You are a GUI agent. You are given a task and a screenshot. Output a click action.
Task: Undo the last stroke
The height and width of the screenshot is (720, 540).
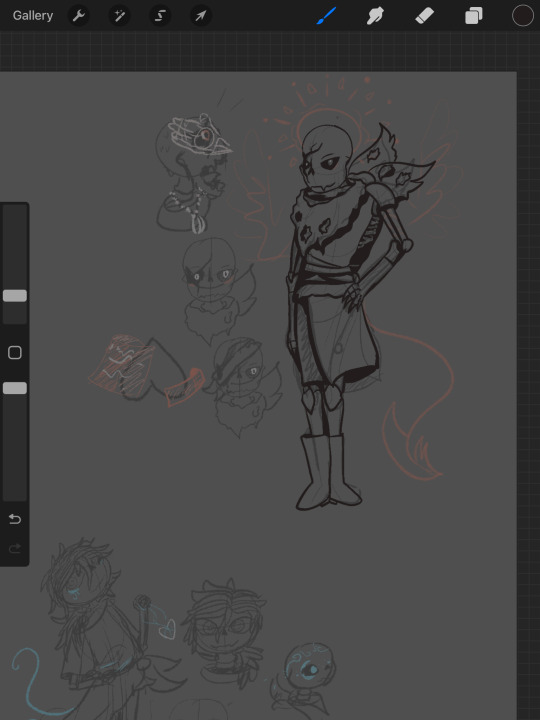(x=15, y=519)
